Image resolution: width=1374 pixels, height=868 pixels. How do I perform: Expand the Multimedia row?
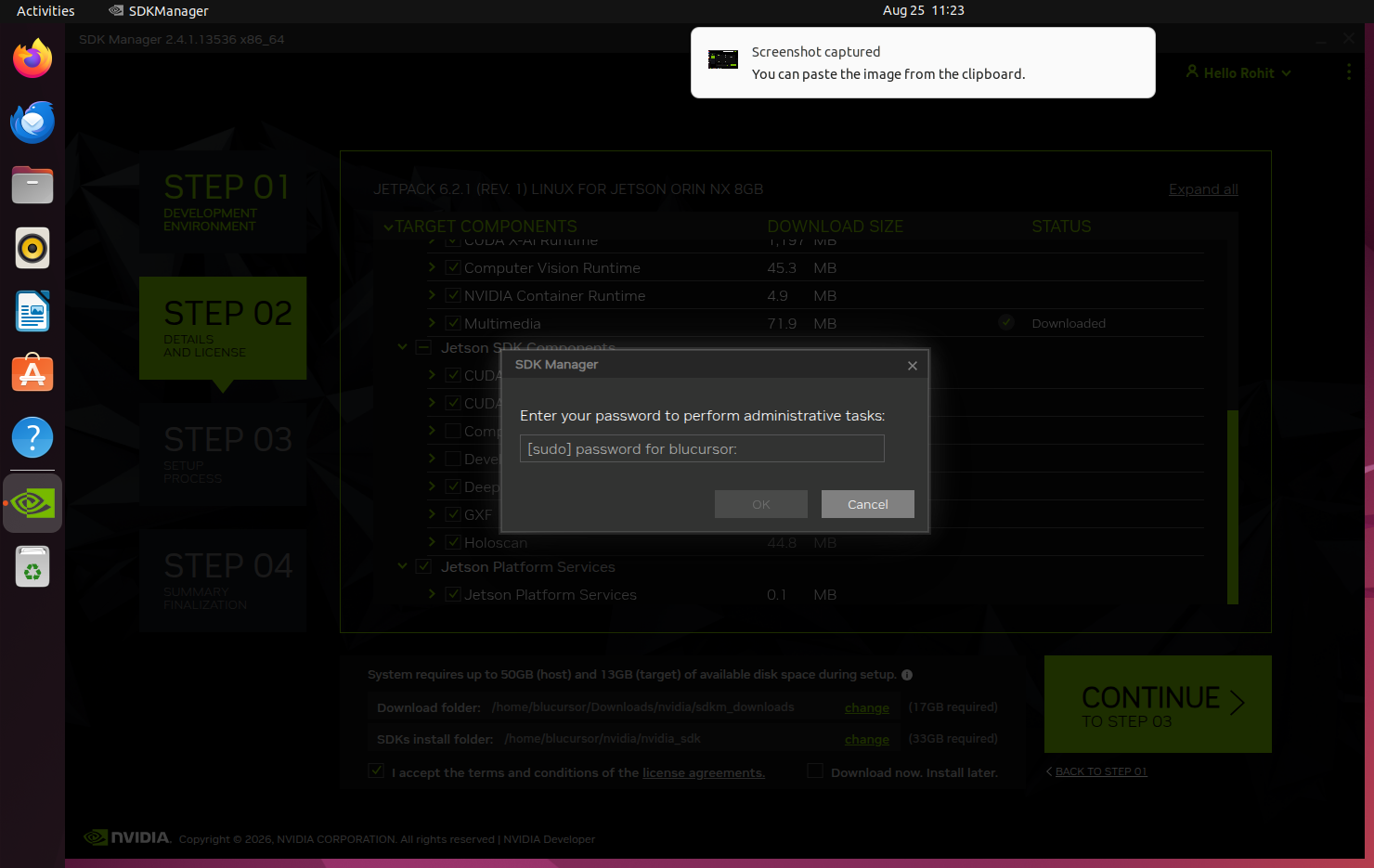(432, 323)
